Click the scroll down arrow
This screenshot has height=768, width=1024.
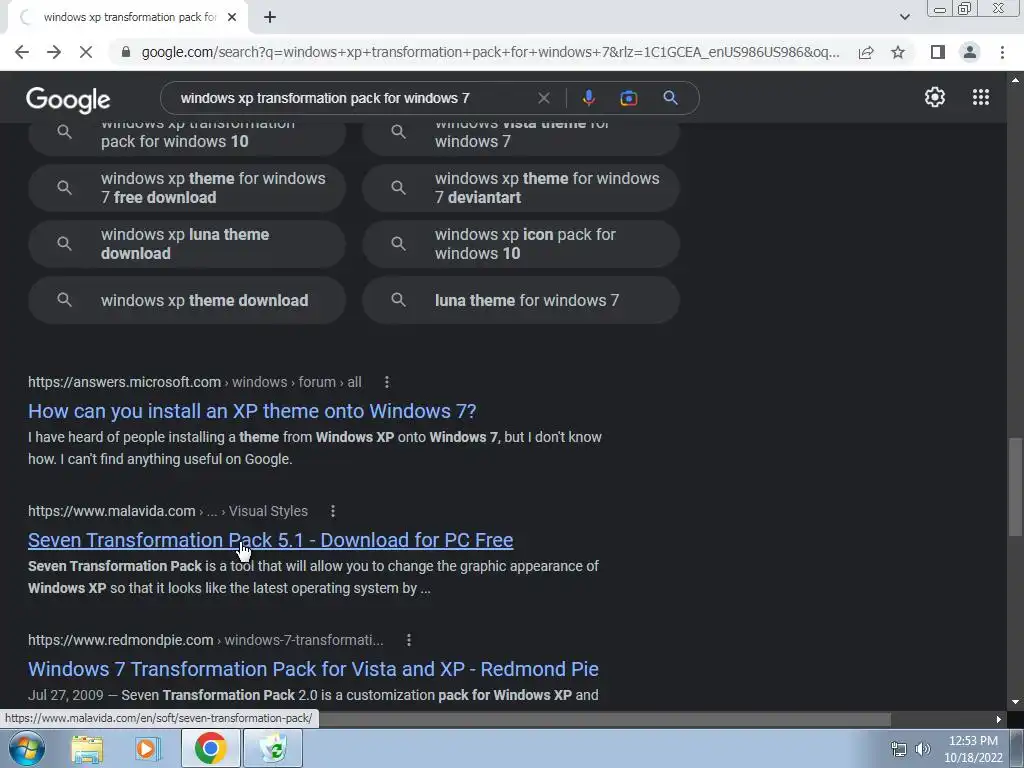(x=1015, y=703)
